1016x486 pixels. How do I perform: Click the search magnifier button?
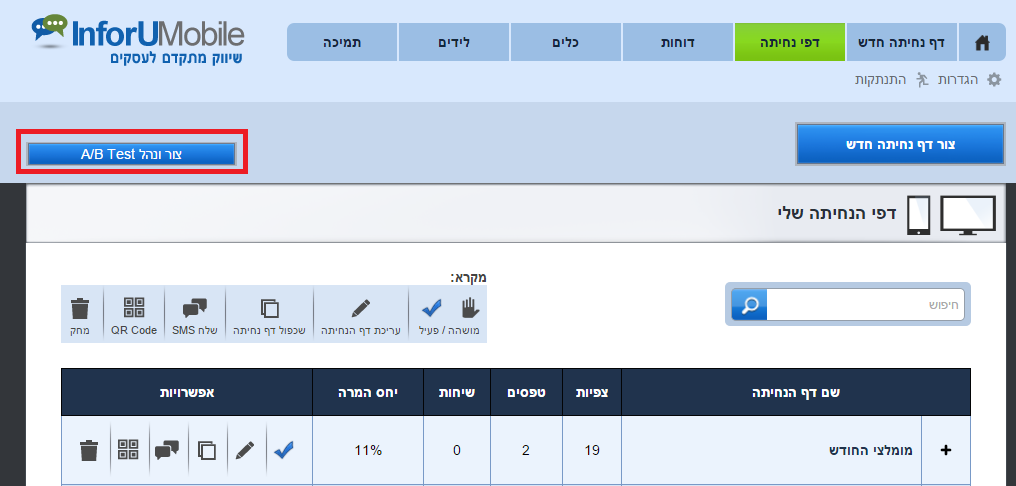749,305
